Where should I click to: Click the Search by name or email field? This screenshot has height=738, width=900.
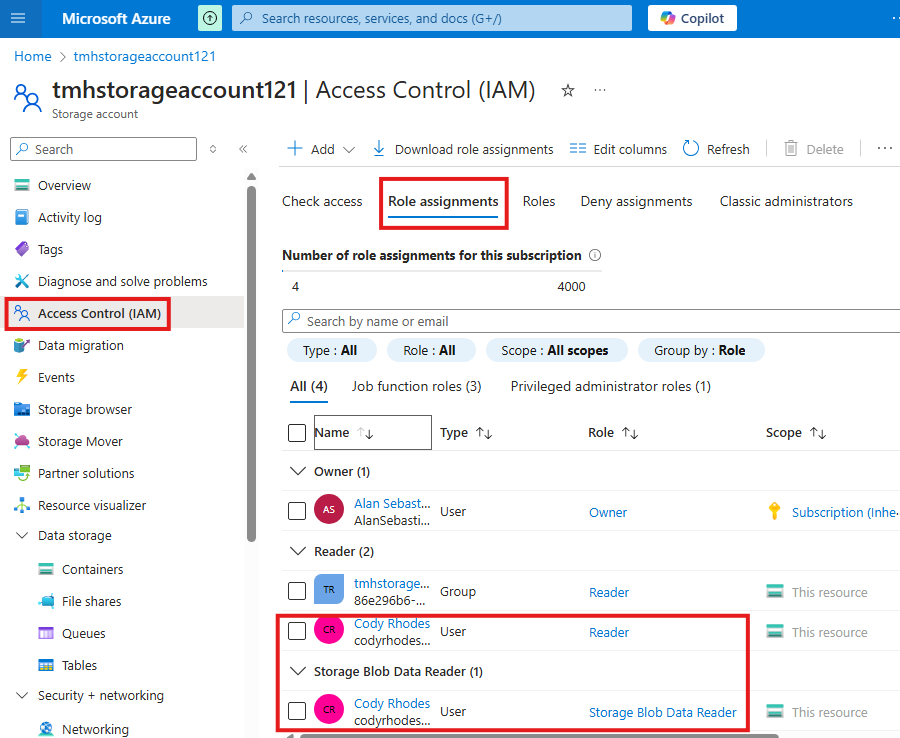591,321
